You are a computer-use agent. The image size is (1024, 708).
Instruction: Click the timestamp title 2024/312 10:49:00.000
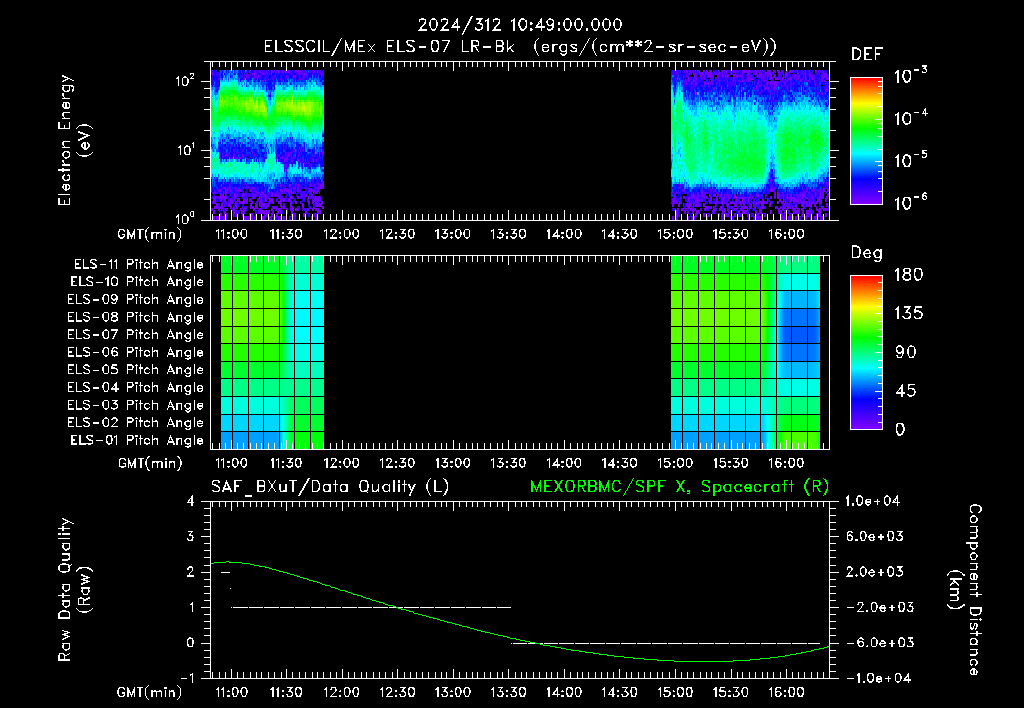520,25
